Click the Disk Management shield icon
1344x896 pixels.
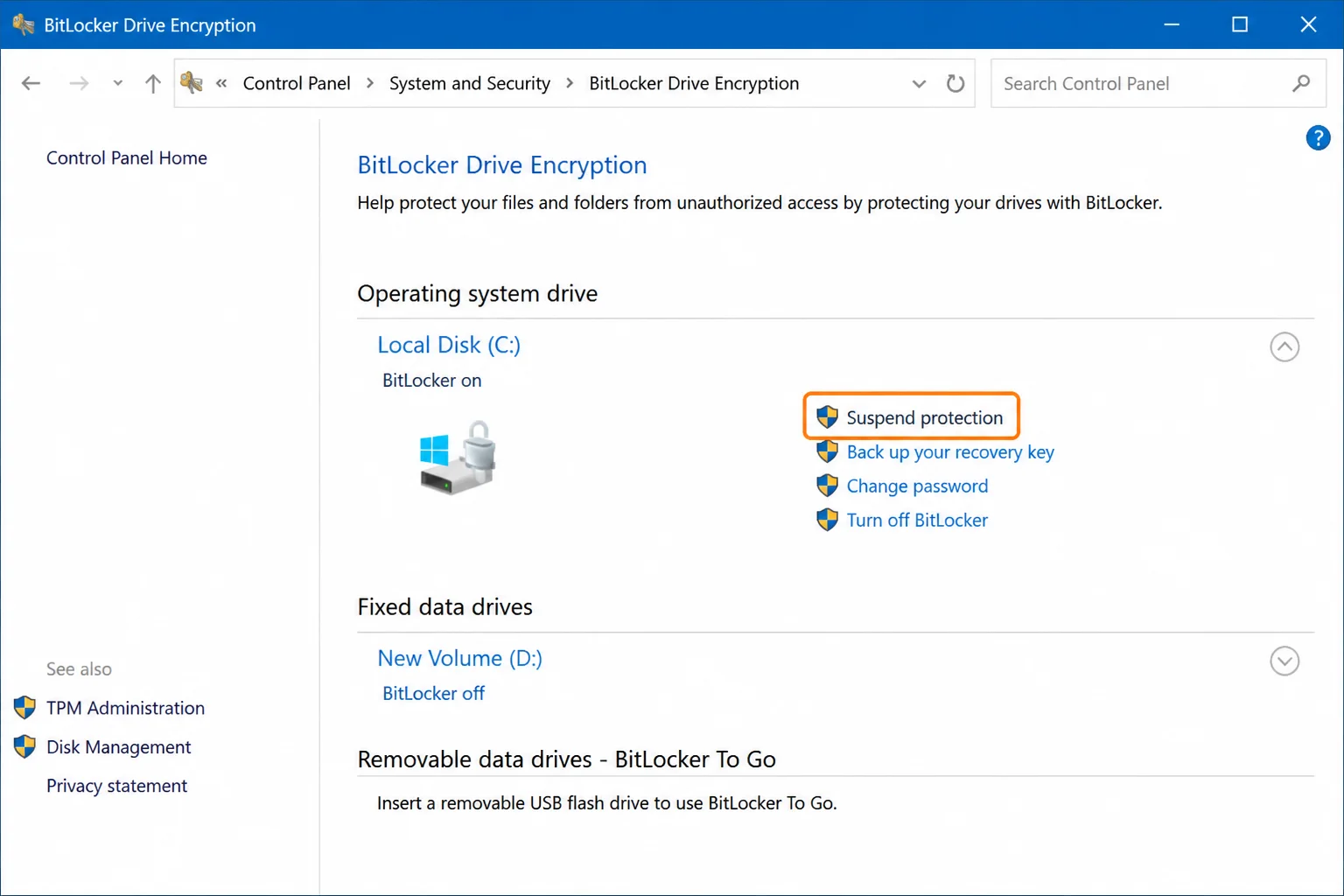[x=24, y=745]
